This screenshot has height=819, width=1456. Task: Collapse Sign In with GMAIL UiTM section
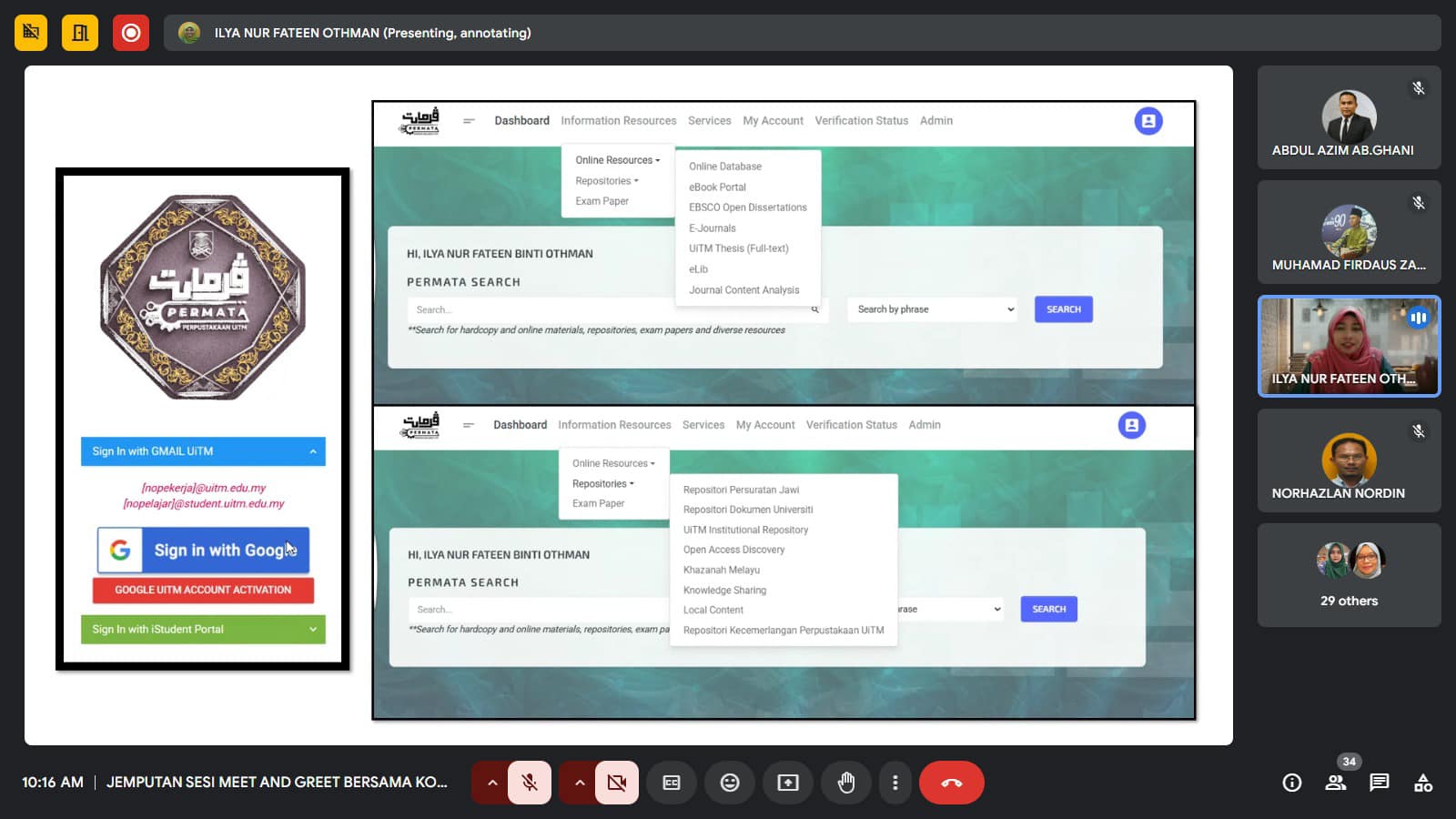click(x=203, y=451)
